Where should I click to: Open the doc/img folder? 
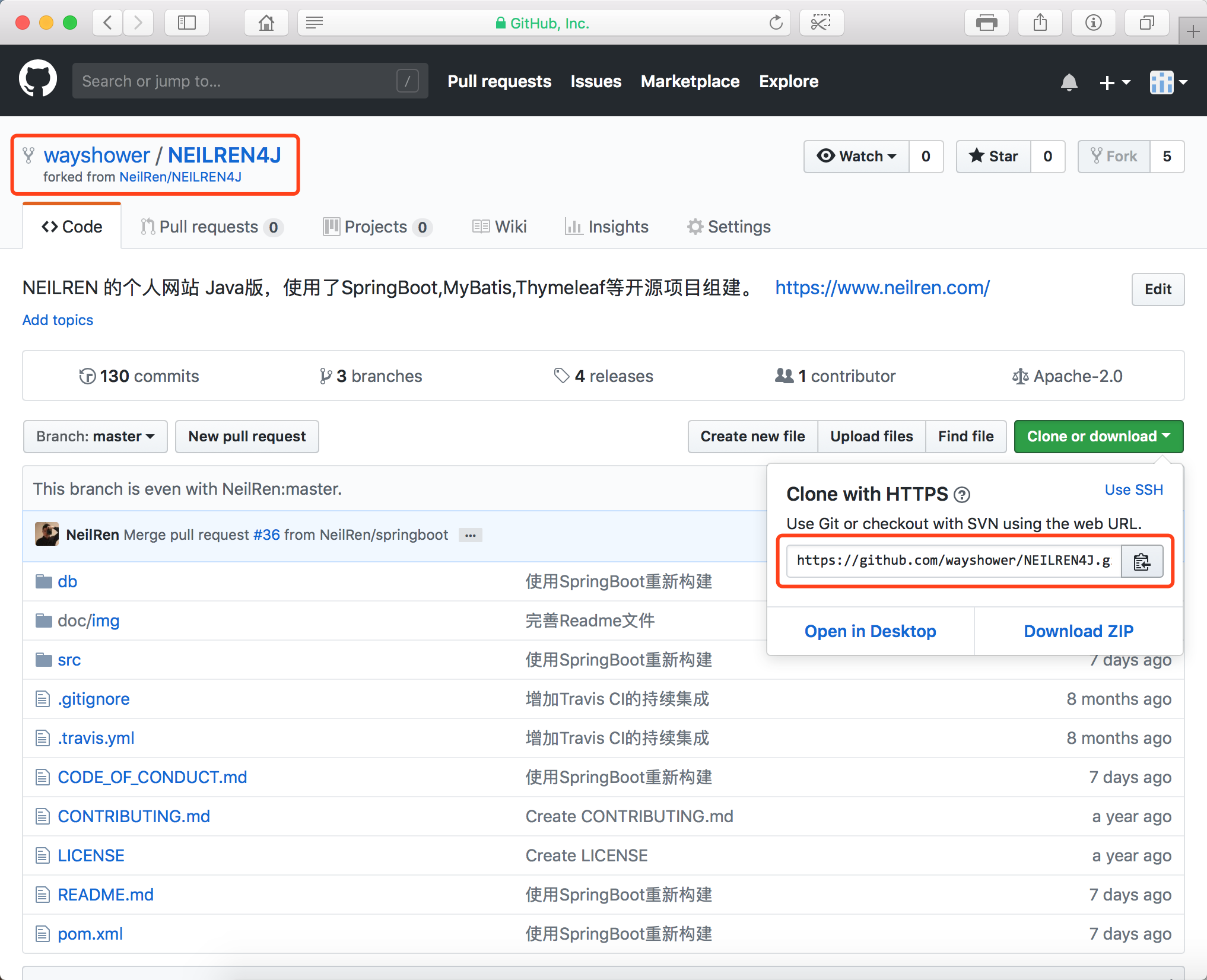[88, 621]
